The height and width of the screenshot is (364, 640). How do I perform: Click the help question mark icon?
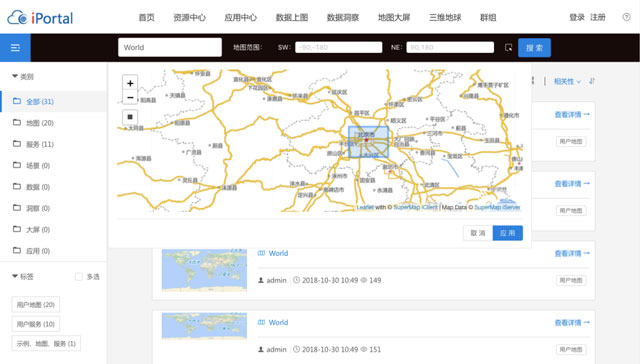626,17
